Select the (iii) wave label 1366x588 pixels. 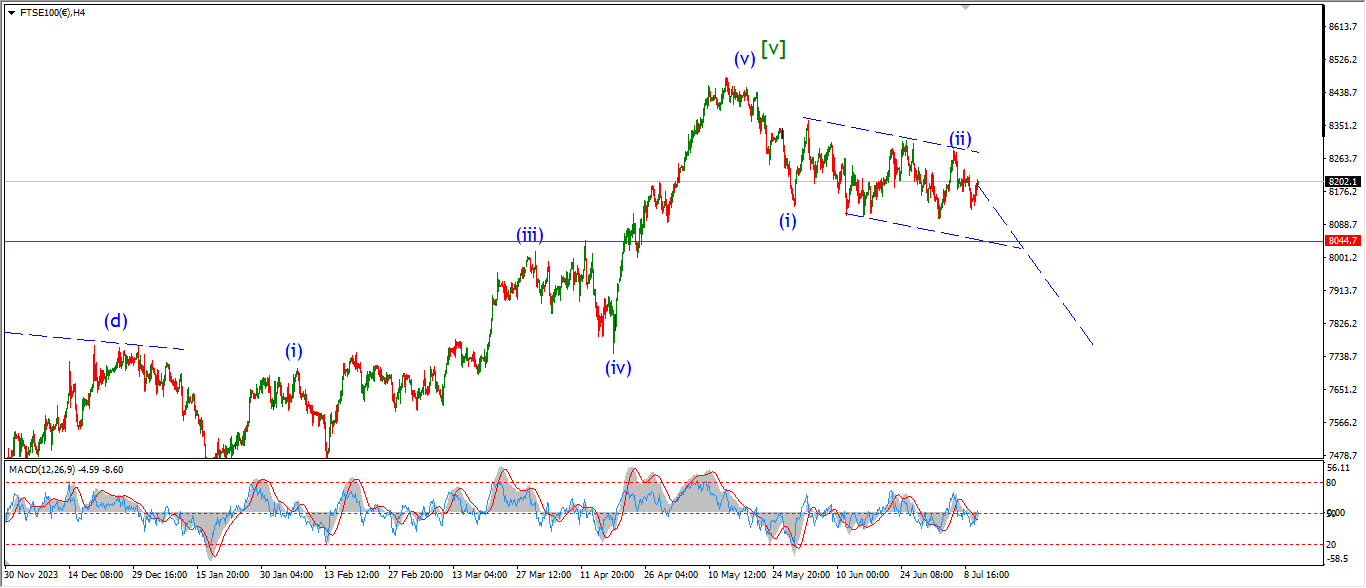click(530, 236)
